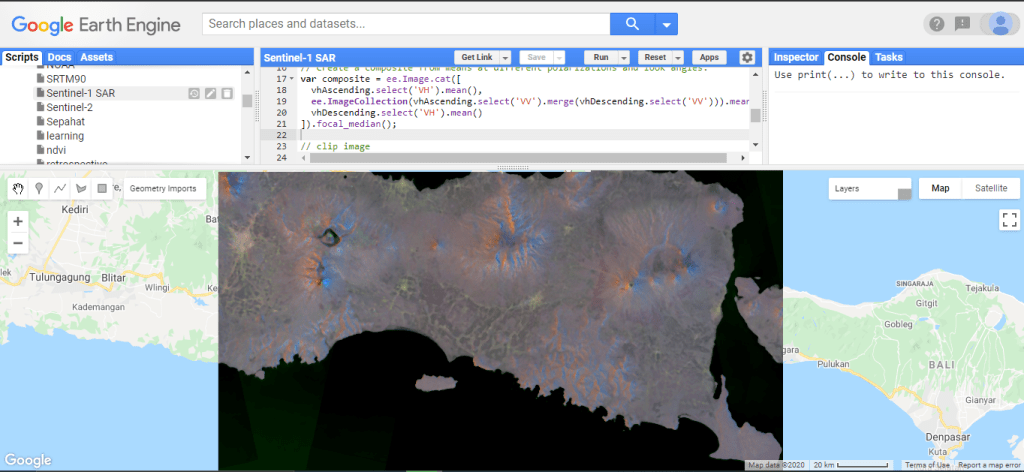Open the Docs tab
1024x472 pixels.
point(59,58)
